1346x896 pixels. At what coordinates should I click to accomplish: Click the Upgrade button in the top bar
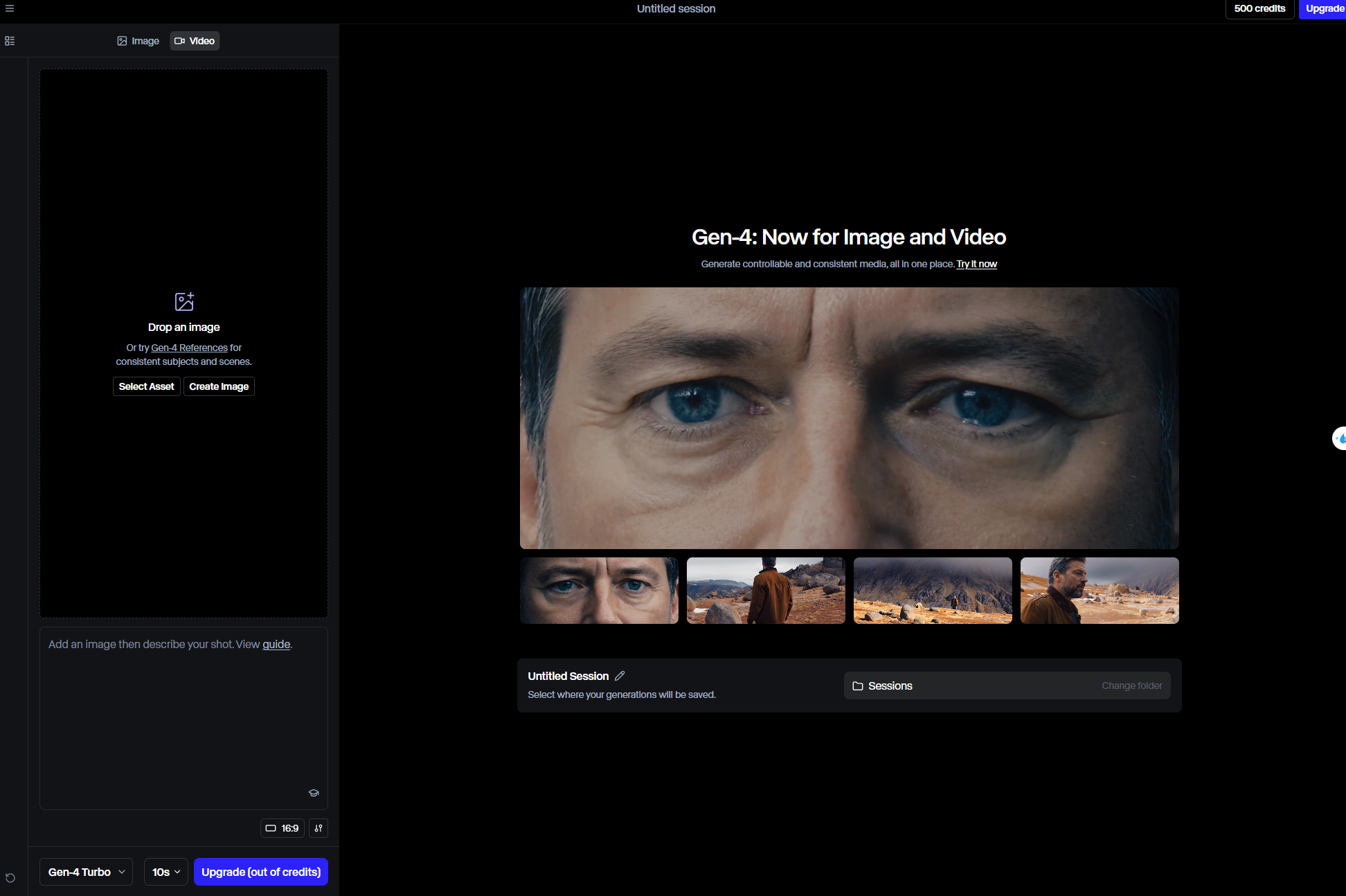[1323, 9]
